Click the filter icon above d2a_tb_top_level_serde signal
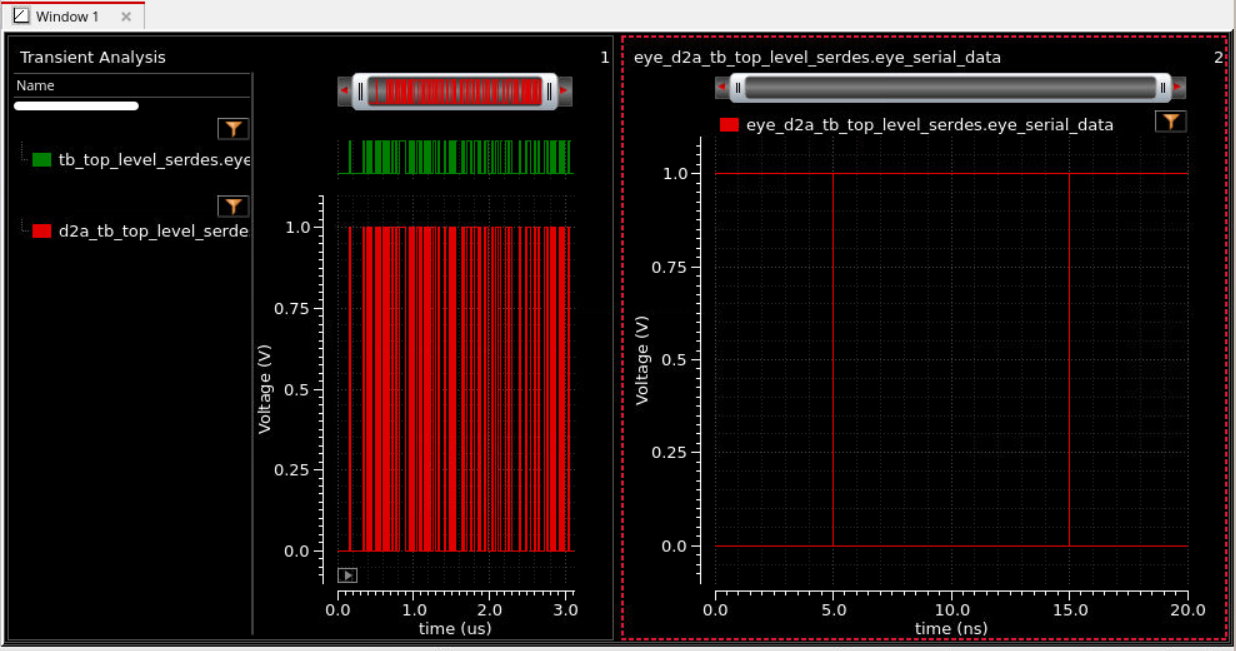 click(x=233, y=207)
